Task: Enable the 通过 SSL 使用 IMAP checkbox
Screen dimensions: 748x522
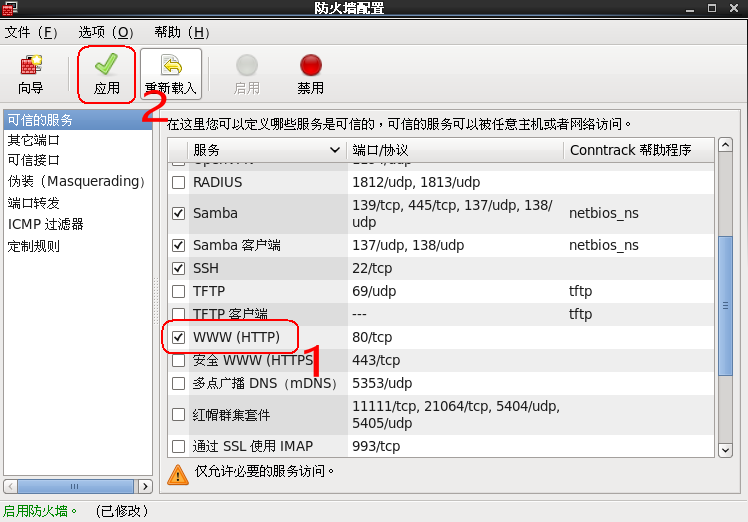Action: pos(178,446)
